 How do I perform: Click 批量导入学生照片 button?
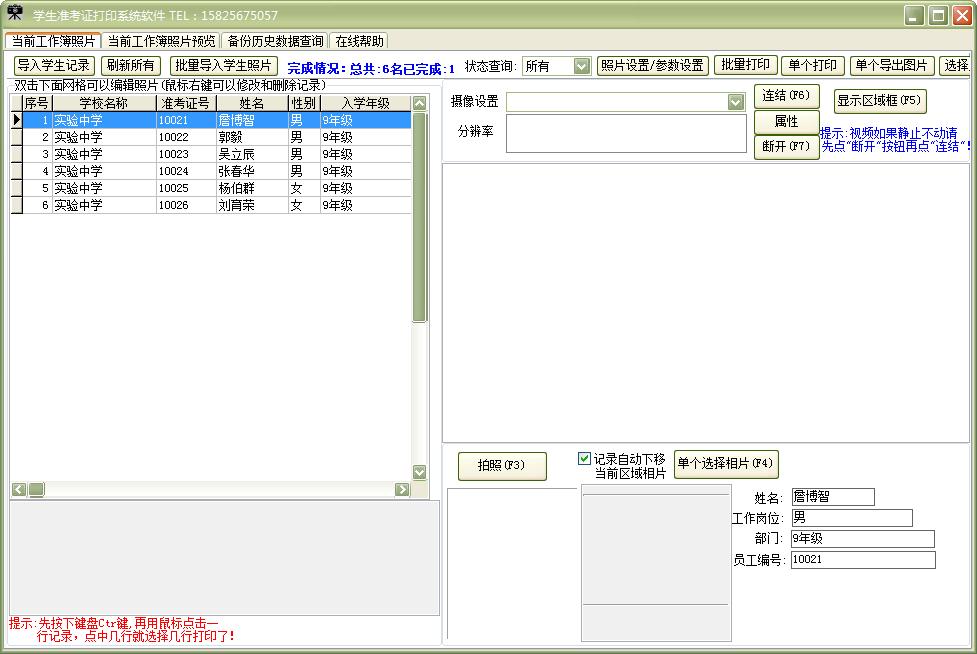(221, 66)
